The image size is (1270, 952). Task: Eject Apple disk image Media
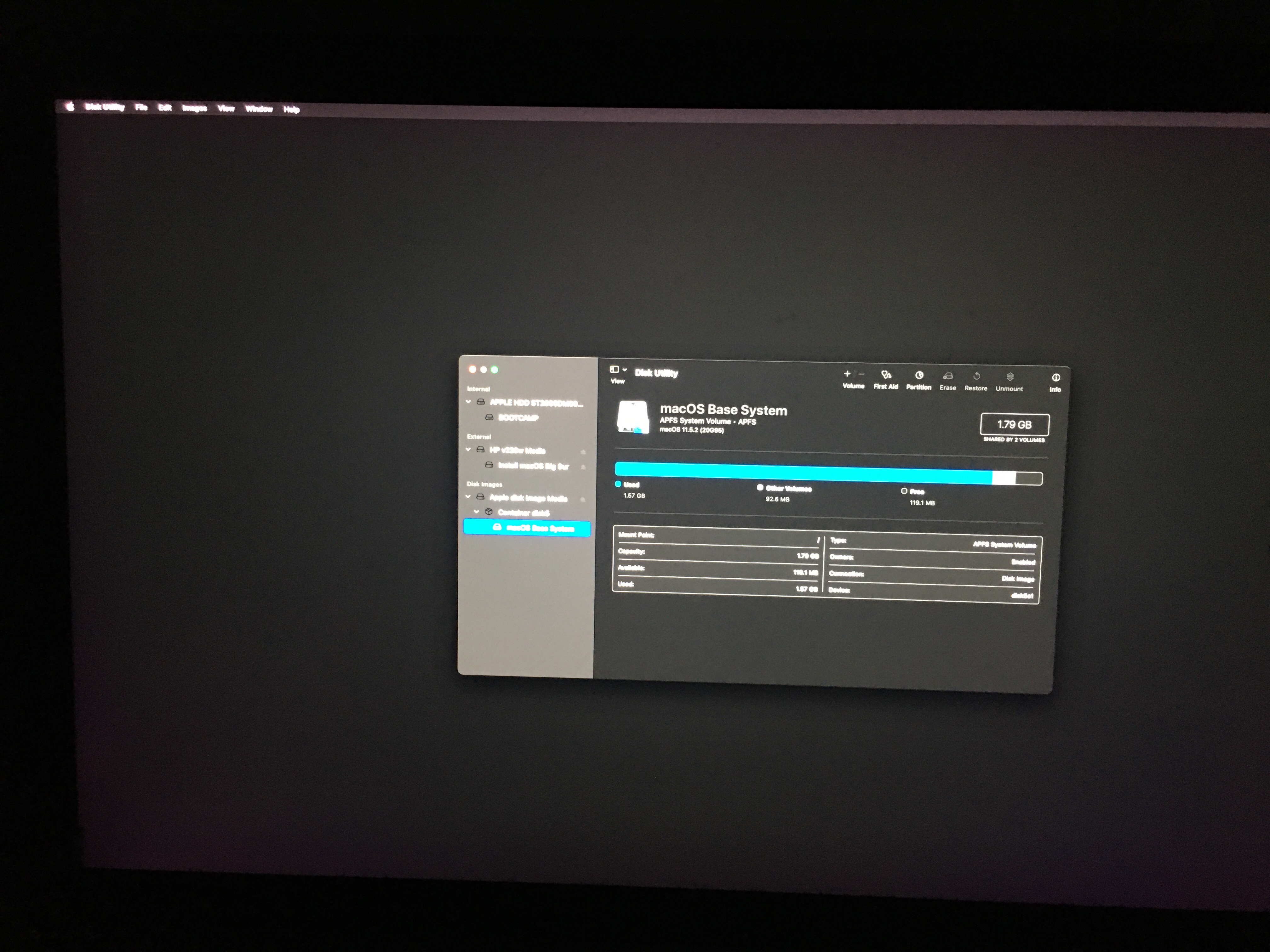tap(583, 499)
